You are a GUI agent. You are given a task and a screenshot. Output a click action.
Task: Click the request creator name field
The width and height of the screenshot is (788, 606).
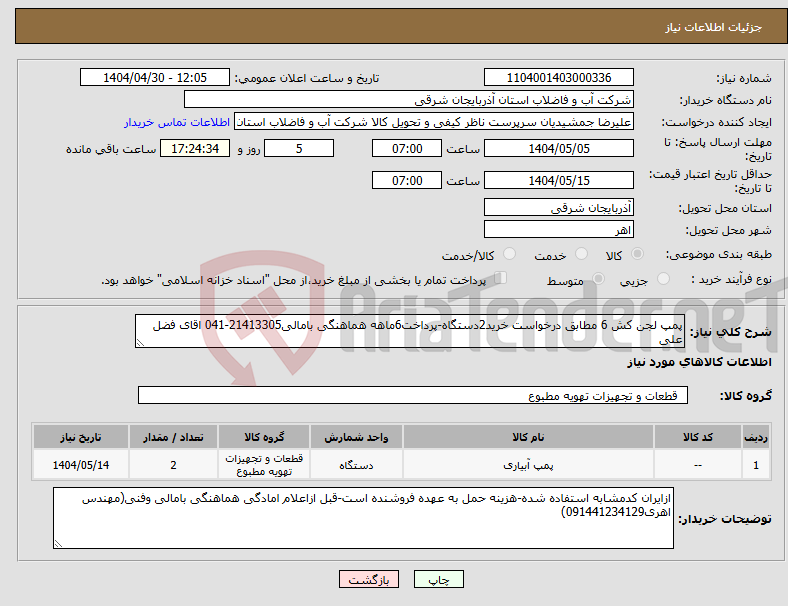point(434,122)
